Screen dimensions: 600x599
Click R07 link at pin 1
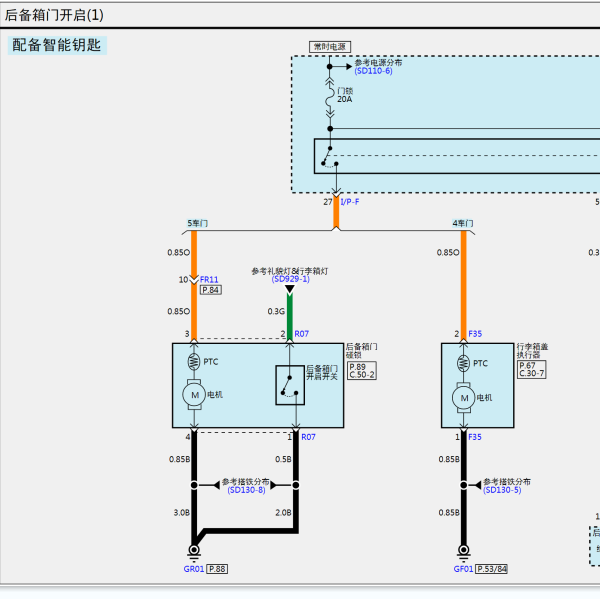pos(308,437)
